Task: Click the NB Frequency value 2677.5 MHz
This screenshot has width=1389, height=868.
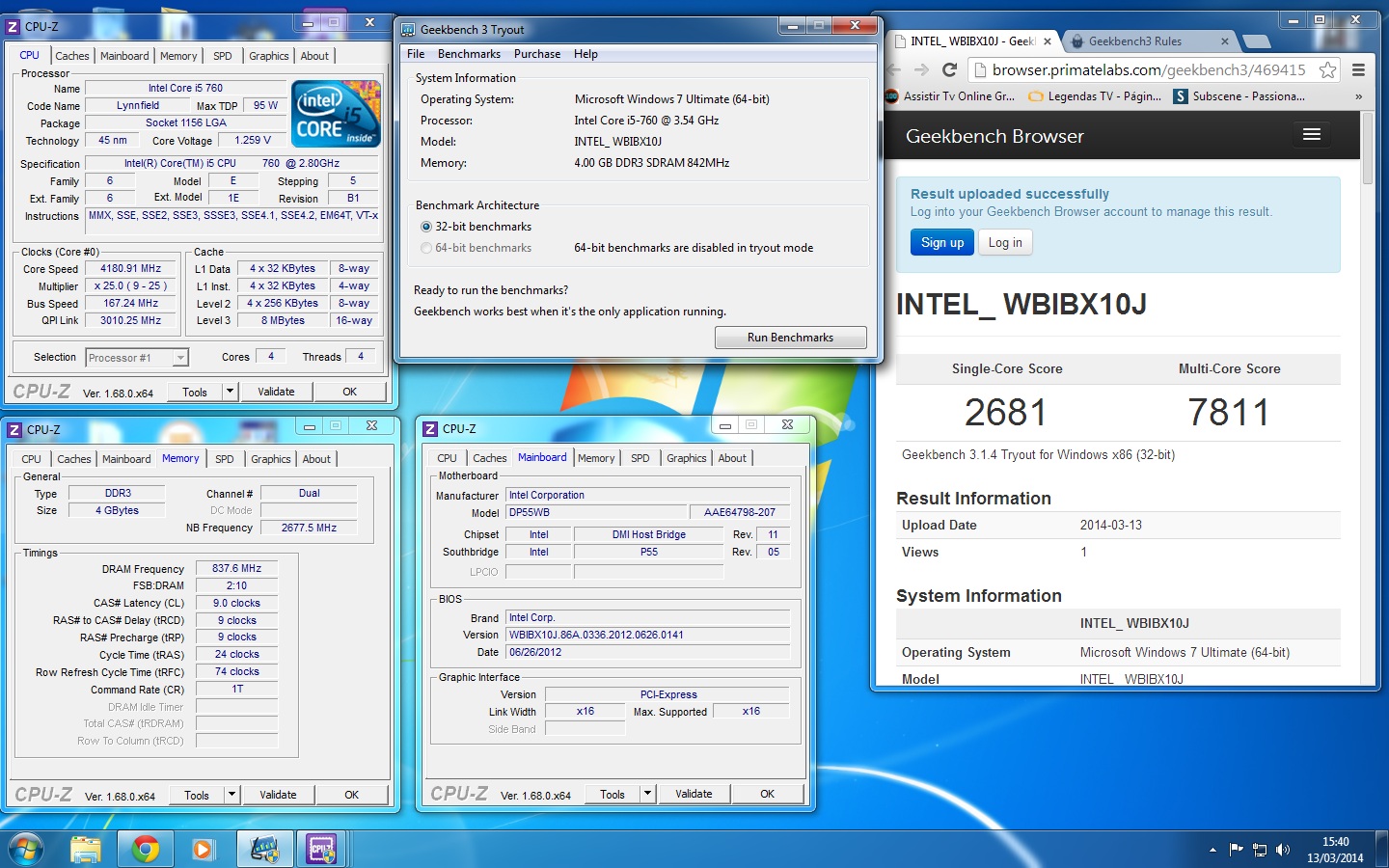Action: tap(309, 528)
